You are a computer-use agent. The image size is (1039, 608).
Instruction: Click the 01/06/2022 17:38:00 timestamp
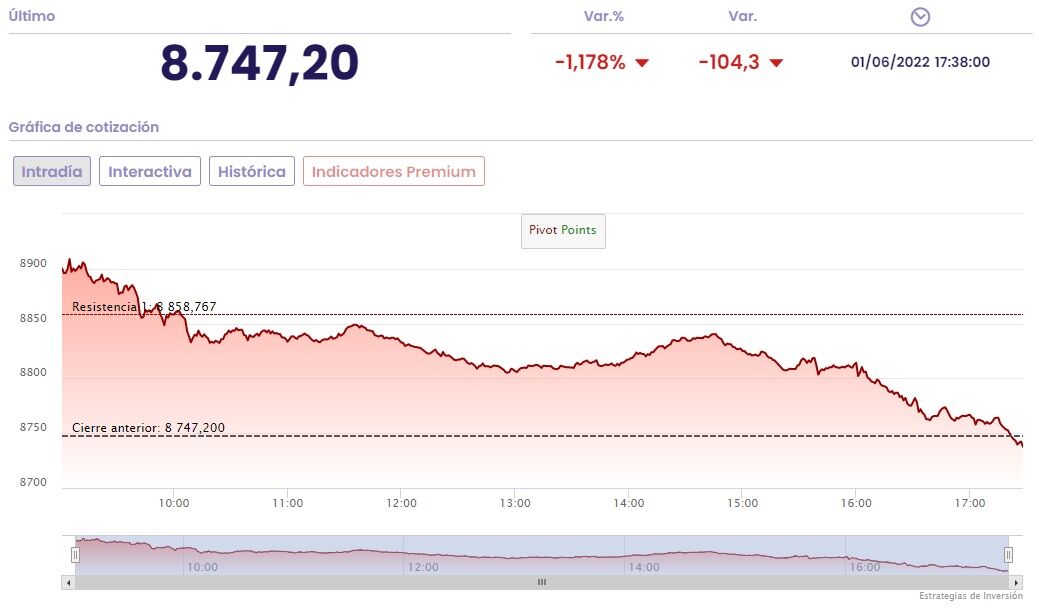click(x=920, y=62)
